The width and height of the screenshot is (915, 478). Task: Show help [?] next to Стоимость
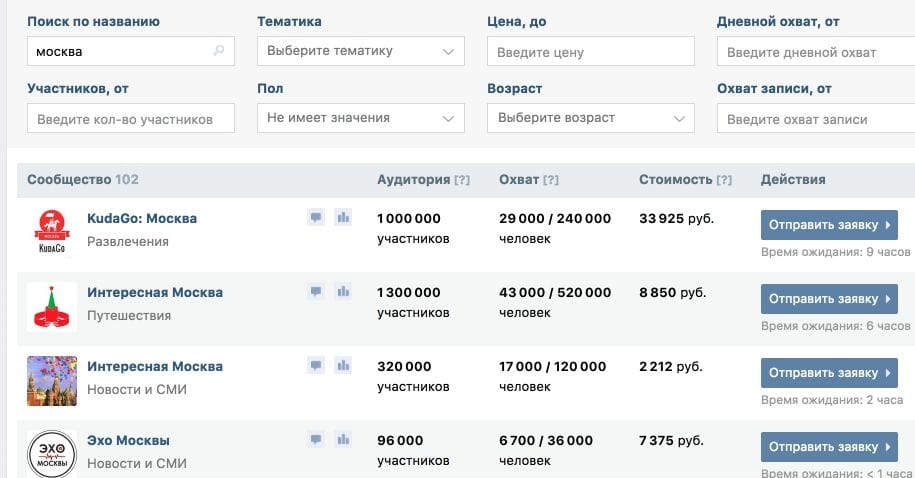click(x=724, y=180)
